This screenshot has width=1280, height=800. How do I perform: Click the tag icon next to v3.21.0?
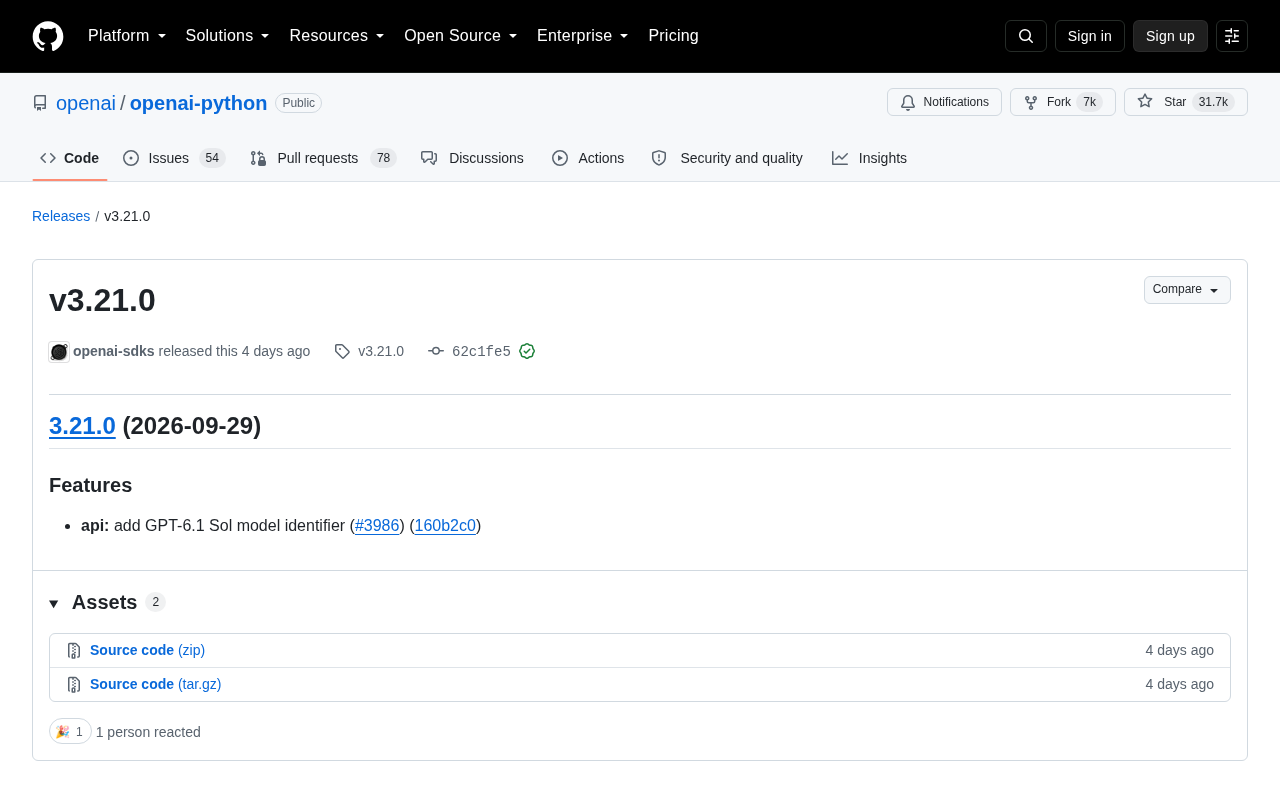342,351
